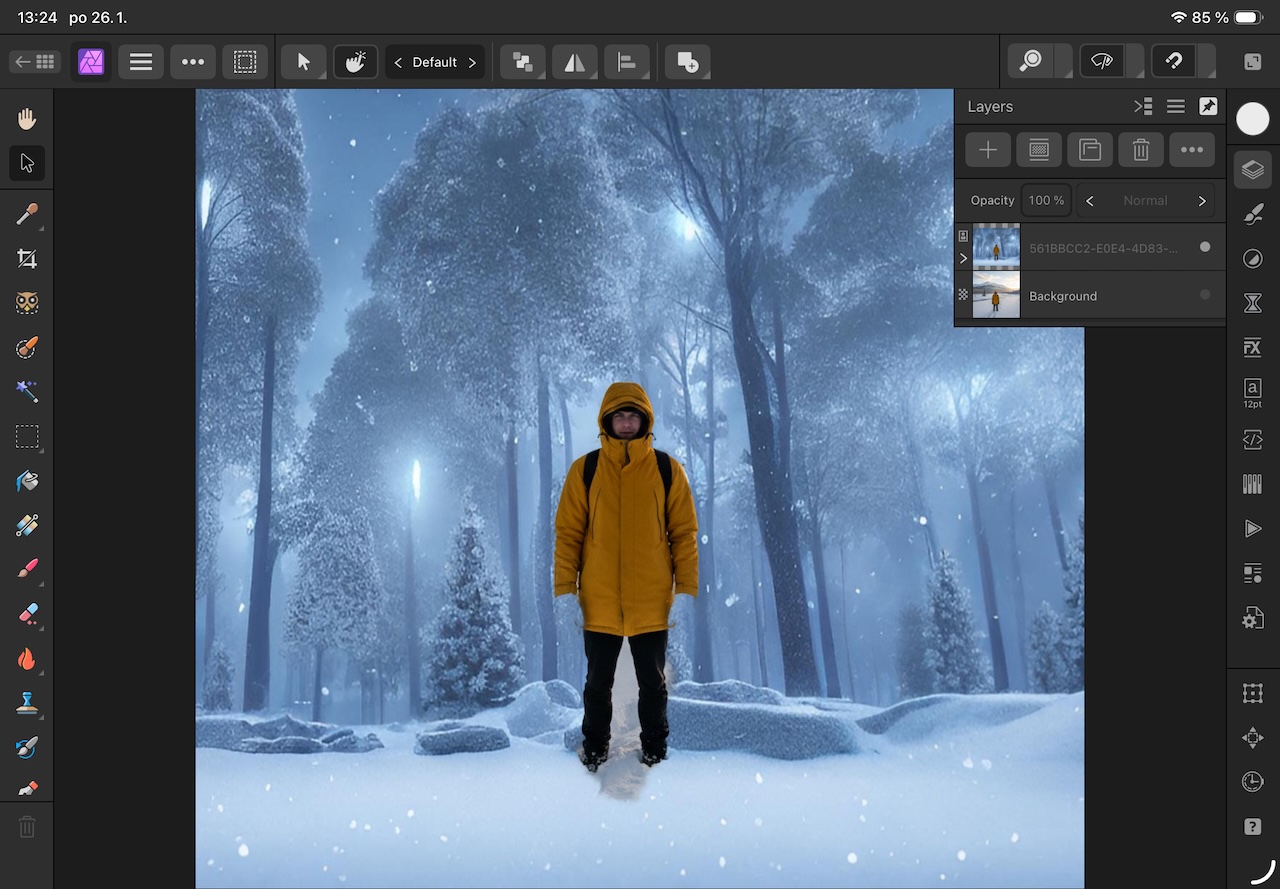1280x889 pixels.
Task: Switch to the previous blend mode arrow
Action: pyautogui.click(x=1090, y=201)
